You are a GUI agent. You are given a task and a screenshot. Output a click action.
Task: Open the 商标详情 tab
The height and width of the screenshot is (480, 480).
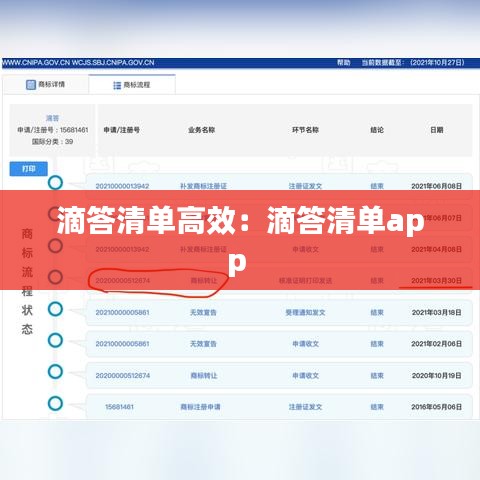tap(45, 84)
